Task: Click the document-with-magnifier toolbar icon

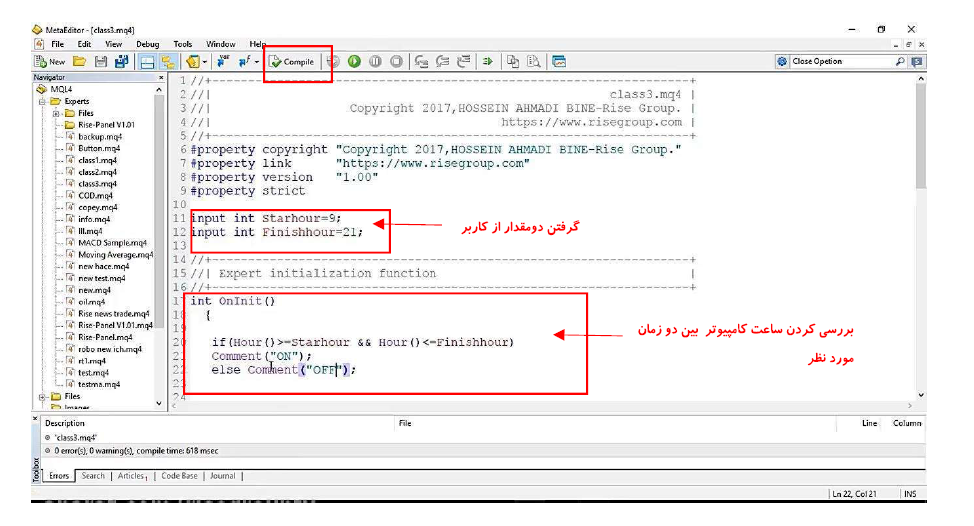Action: 534,61
